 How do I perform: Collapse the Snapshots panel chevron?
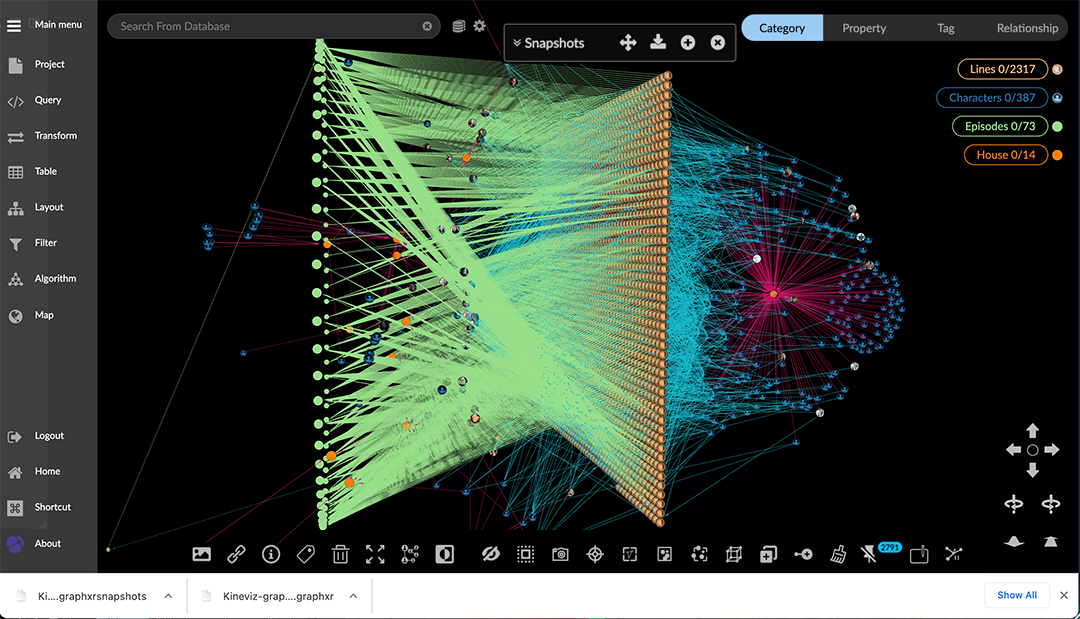tap(516, 43)
